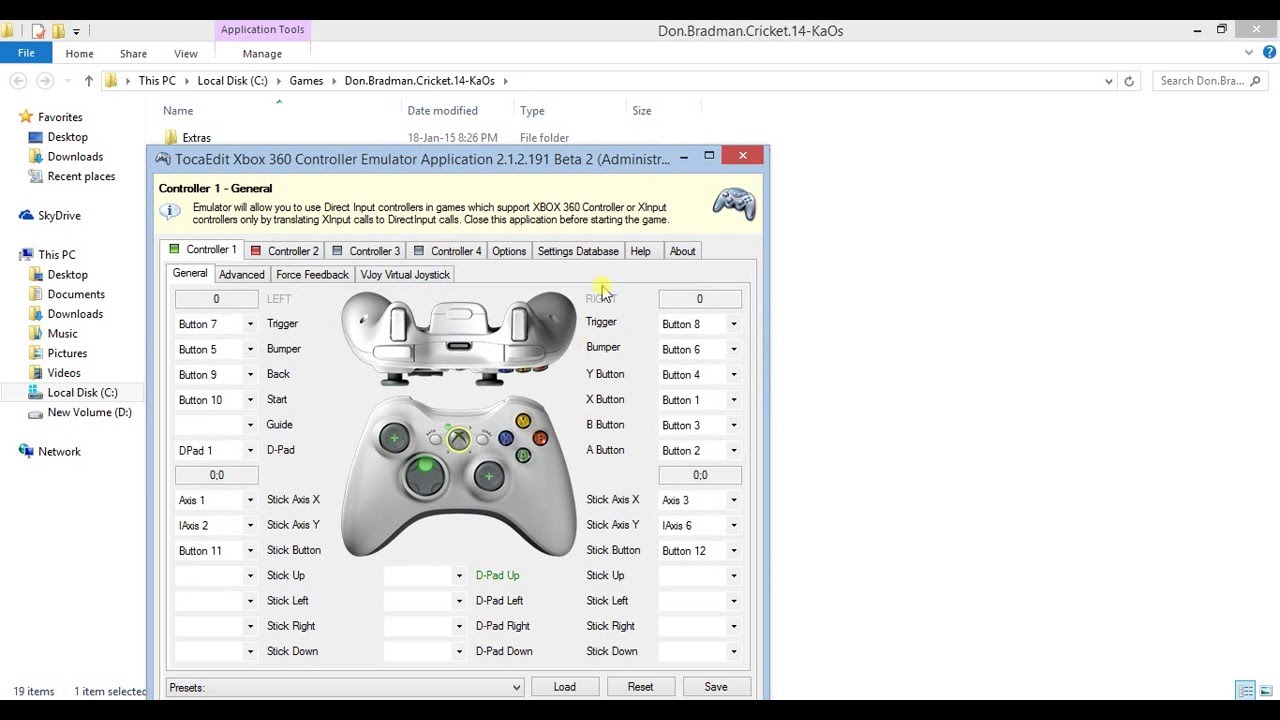The width and height of the screenshot is (1280, 720).
Task: Click the Explorer refresh icon
Action: (x=1129, y=81)
